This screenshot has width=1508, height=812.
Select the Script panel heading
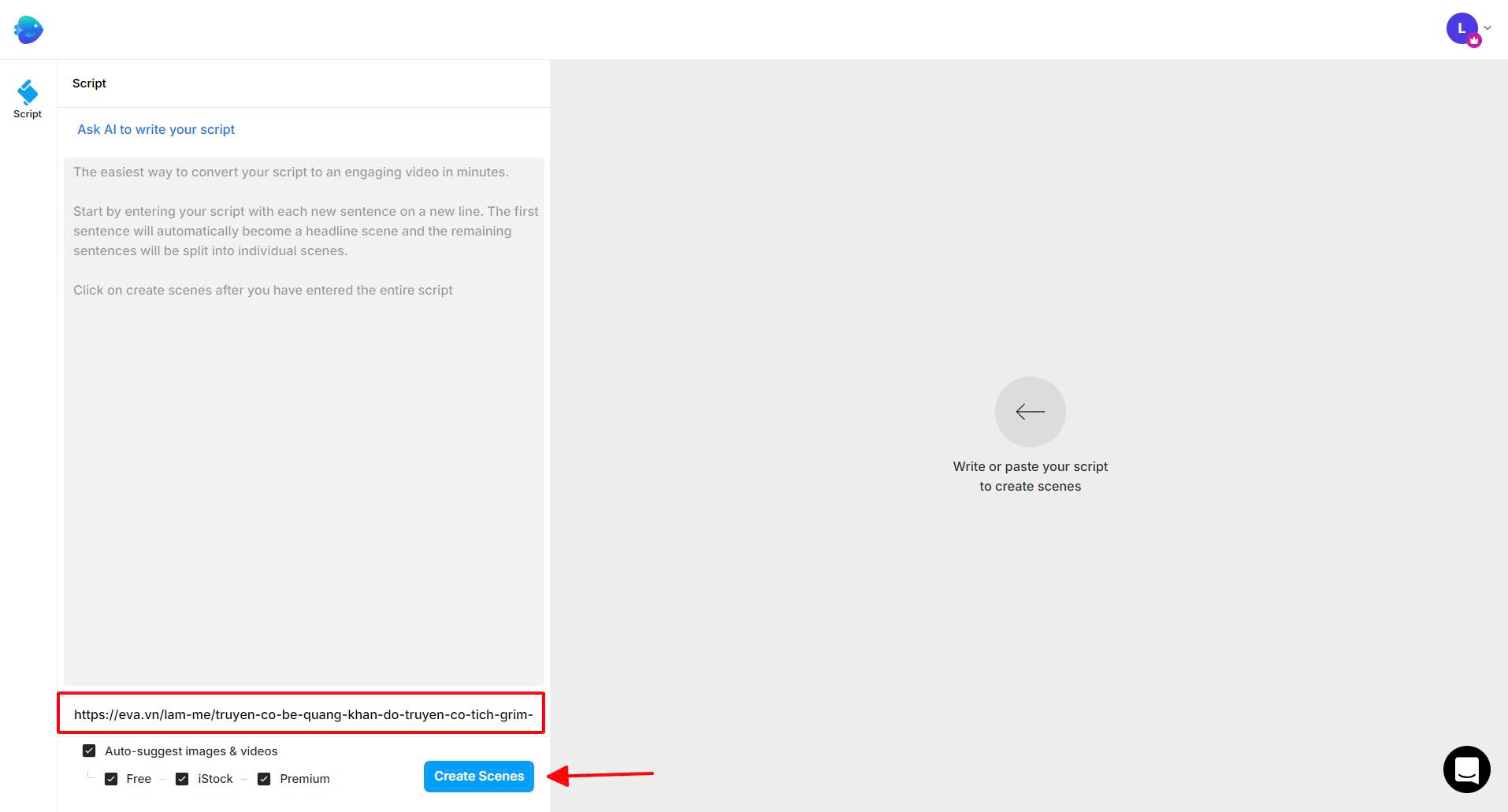pyautogui.click(x=89, y=83)
